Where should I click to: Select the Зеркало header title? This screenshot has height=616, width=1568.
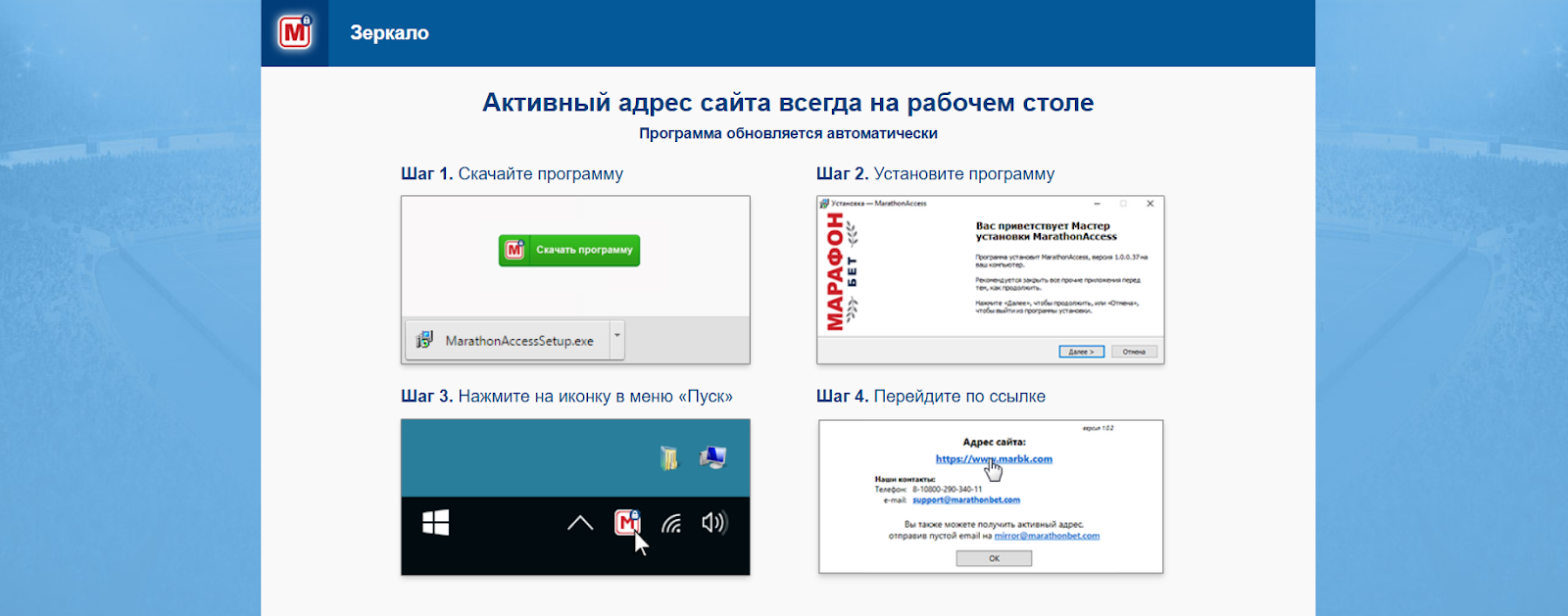[389, 33]
